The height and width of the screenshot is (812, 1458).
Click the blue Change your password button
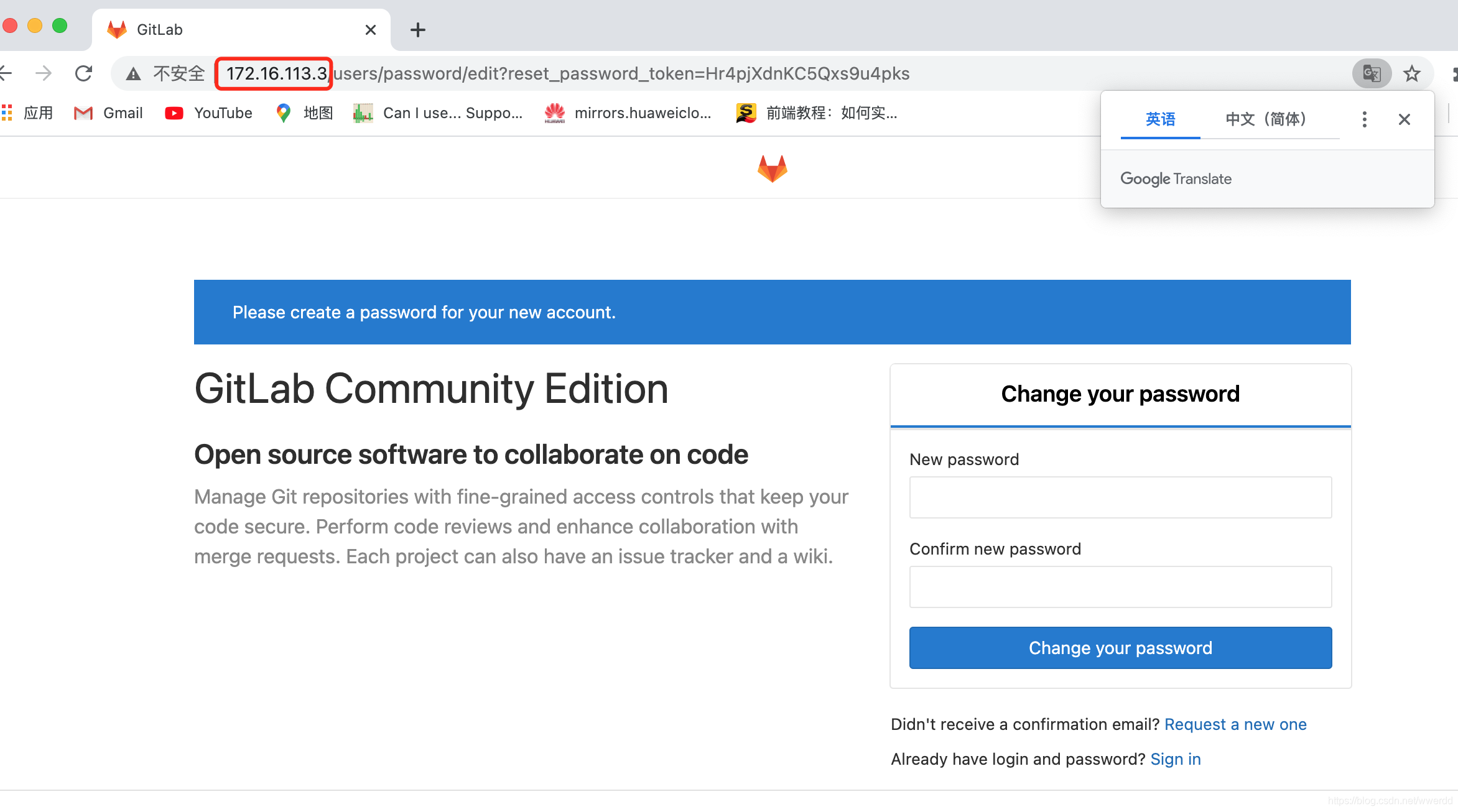(1121, 648)
